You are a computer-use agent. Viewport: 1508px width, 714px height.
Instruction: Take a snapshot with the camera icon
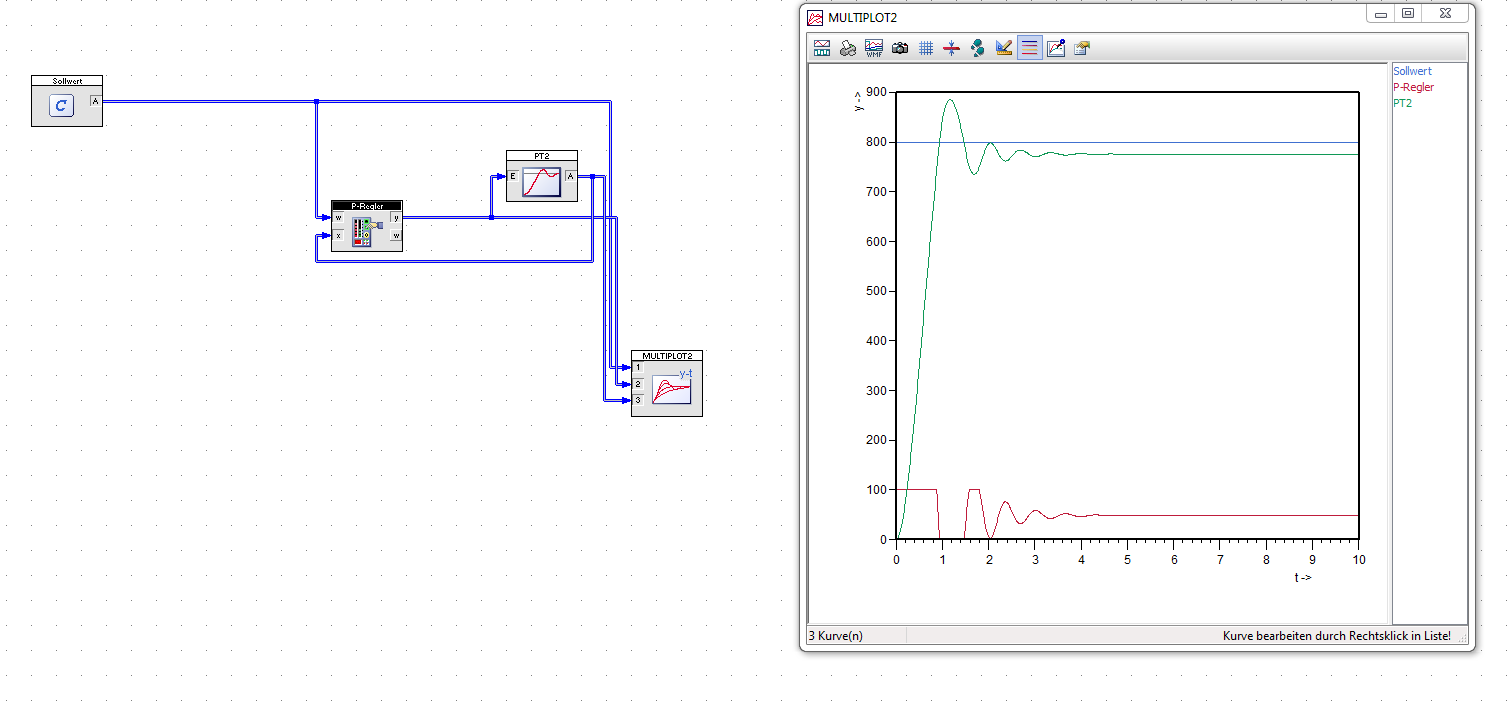tap(900, 47)
